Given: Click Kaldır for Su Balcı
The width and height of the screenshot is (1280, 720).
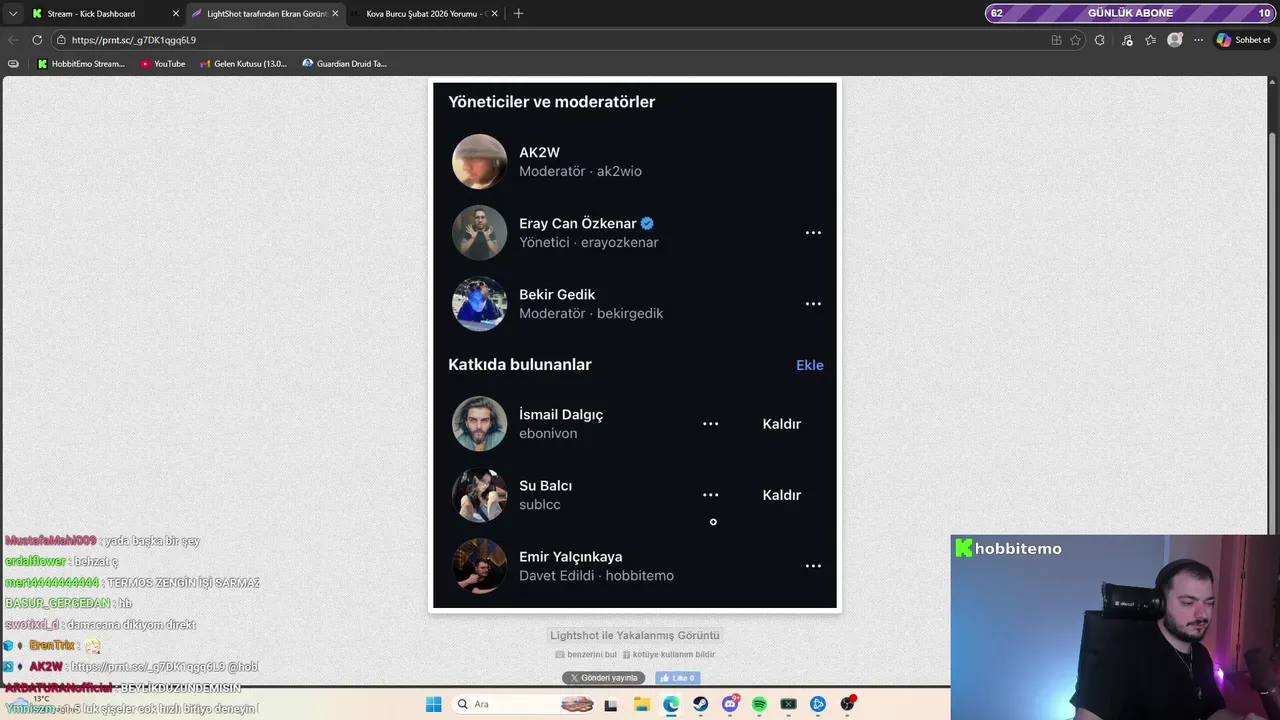Looking at the screenshot, I should click(782, 495).
